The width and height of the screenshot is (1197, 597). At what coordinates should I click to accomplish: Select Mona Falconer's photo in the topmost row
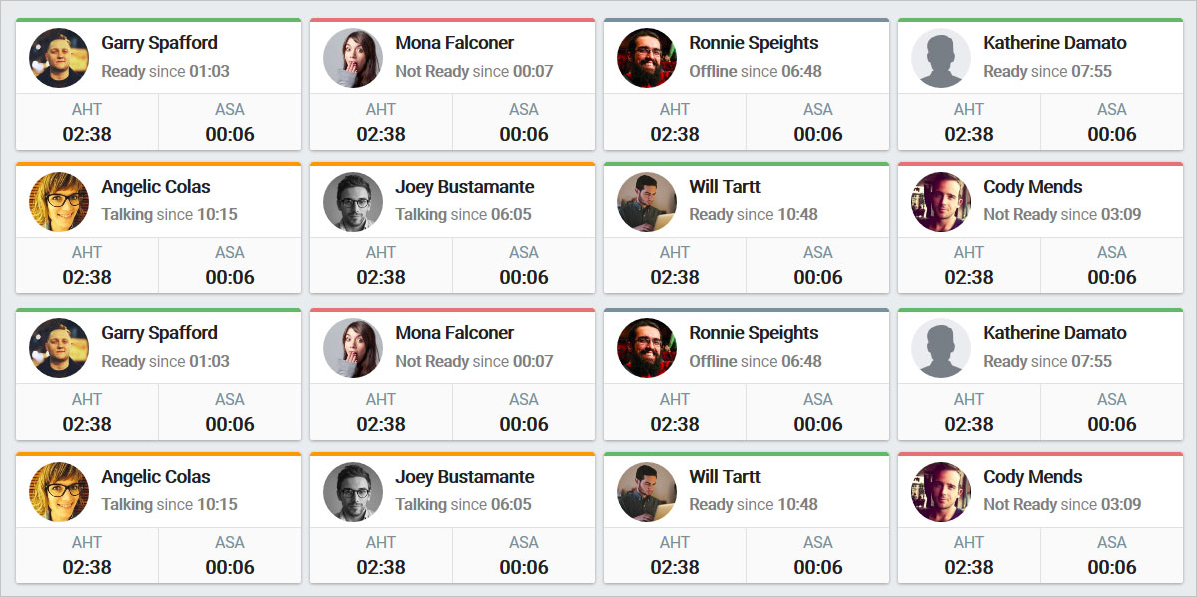pos(353,58)
